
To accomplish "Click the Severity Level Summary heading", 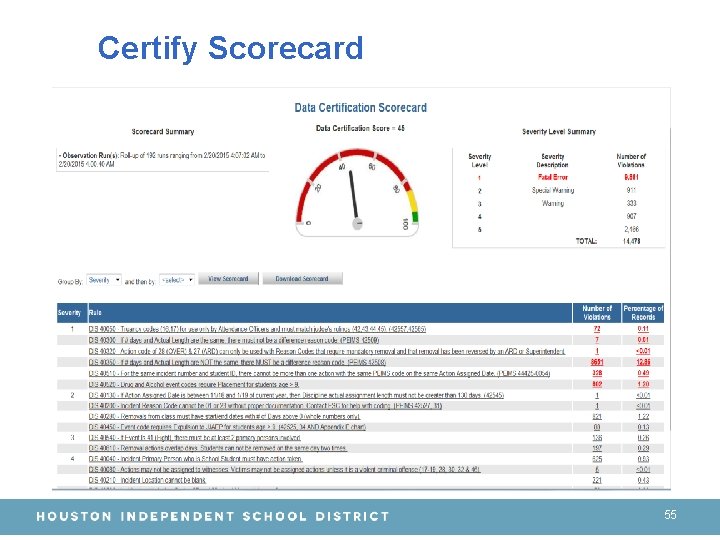I will (559, 132).
